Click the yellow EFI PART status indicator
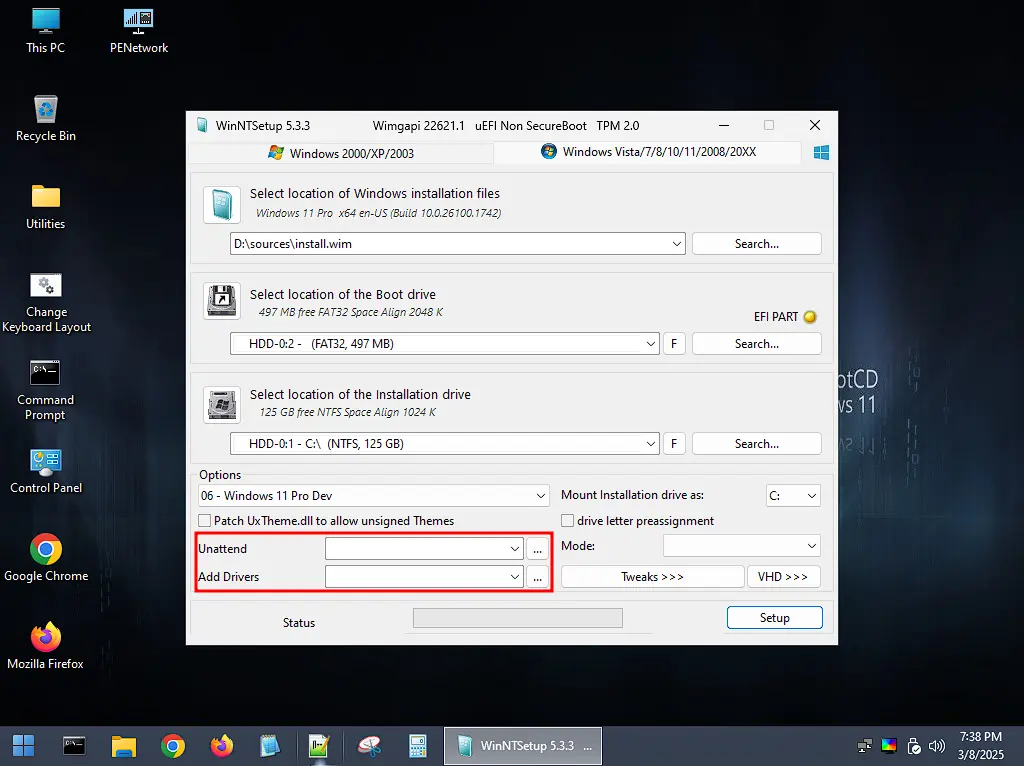 810,317
